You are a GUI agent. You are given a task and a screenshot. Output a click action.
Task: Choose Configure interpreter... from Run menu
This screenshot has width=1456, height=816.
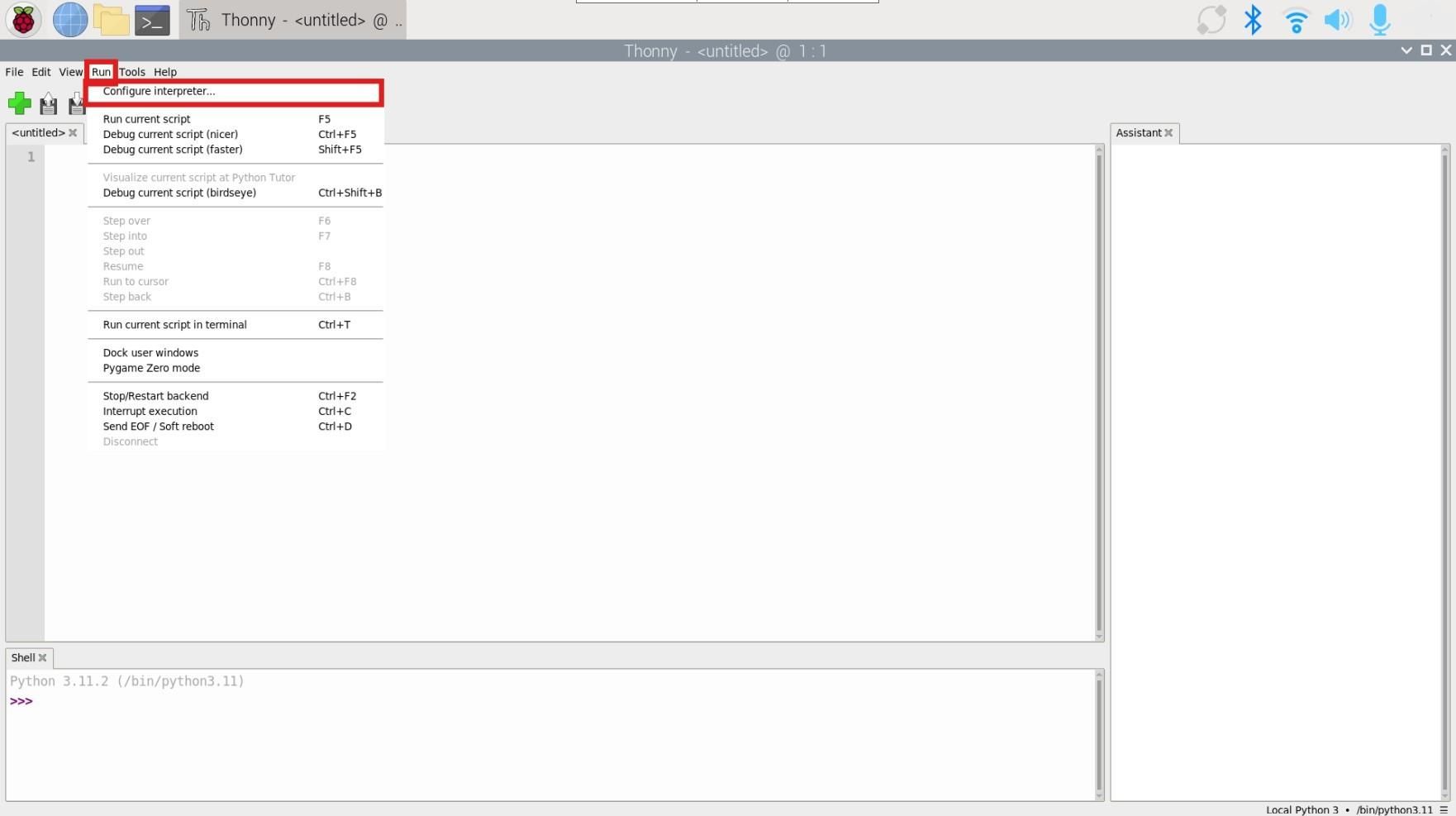click(235, 91)
